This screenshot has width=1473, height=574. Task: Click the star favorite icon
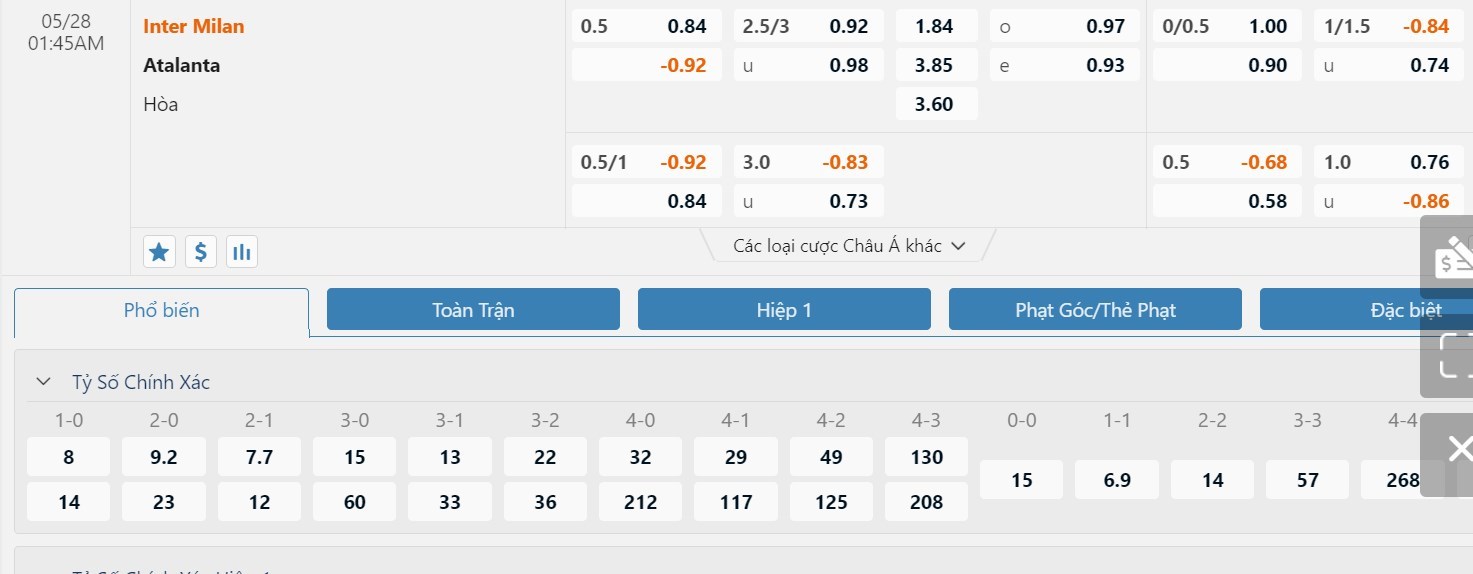click(159, 252)
